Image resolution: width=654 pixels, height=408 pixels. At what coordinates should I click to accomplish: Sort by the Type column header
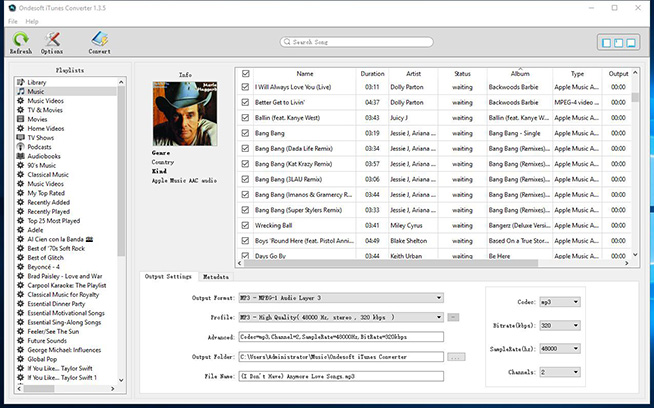pyautogui.click(x=577, y=73)
